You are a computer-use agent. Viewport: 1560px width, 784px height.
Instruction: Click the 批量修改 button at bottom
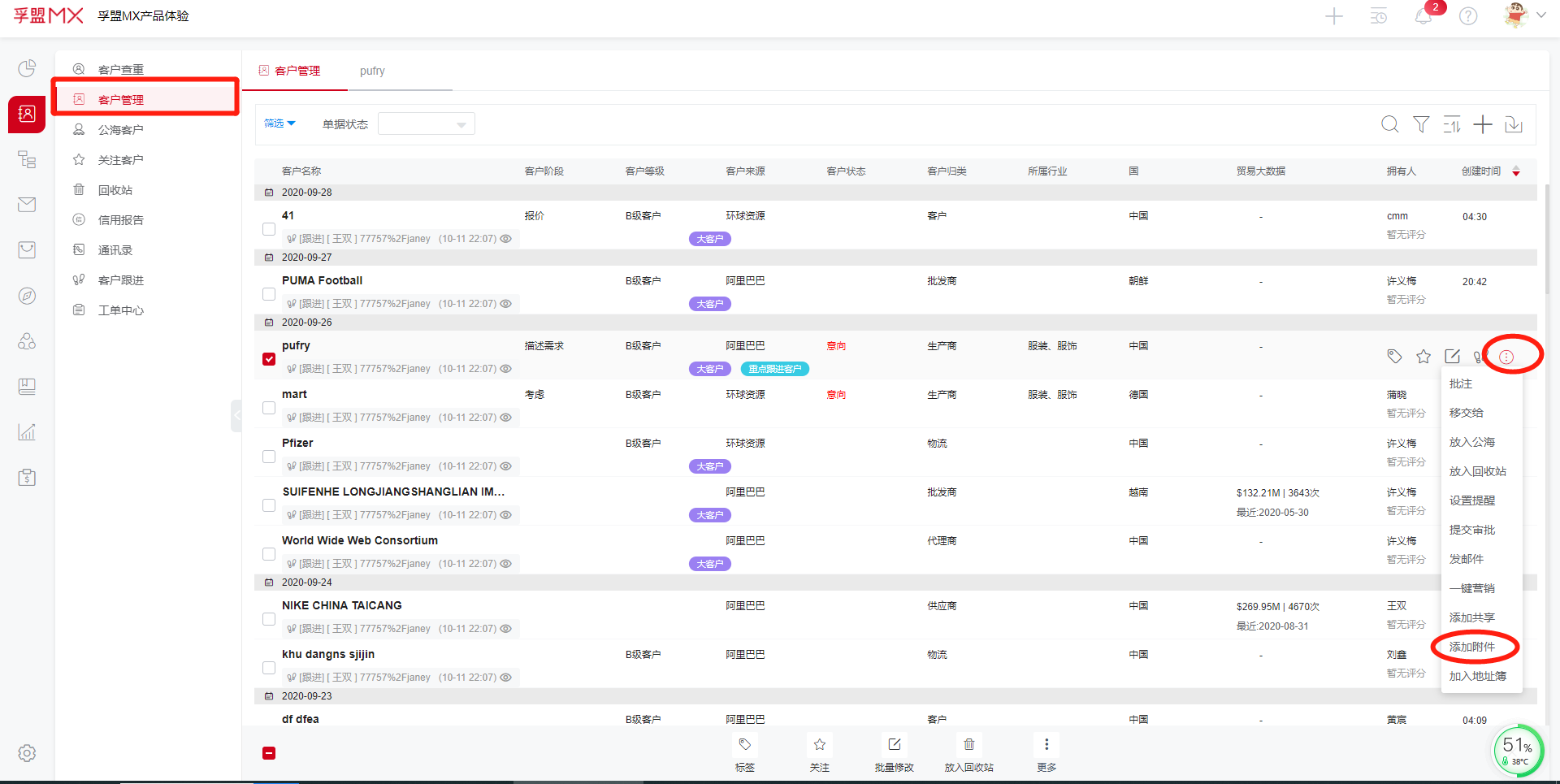894,745
